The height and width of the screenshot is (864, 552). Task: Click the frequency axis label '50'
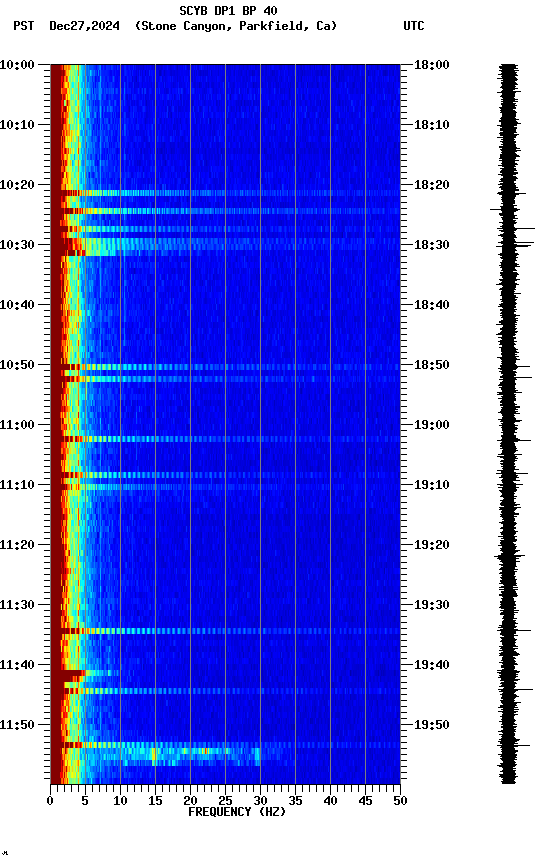(400, 801)
